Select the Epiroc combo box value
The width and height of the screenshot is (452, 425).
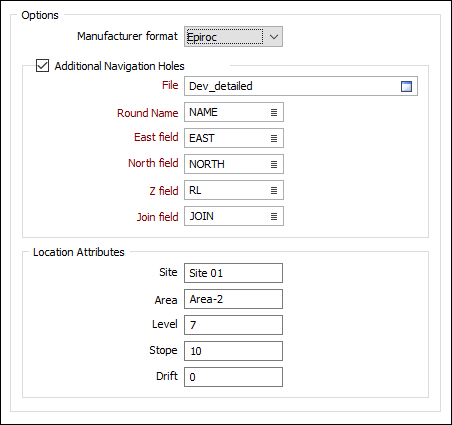click(225, 37)
